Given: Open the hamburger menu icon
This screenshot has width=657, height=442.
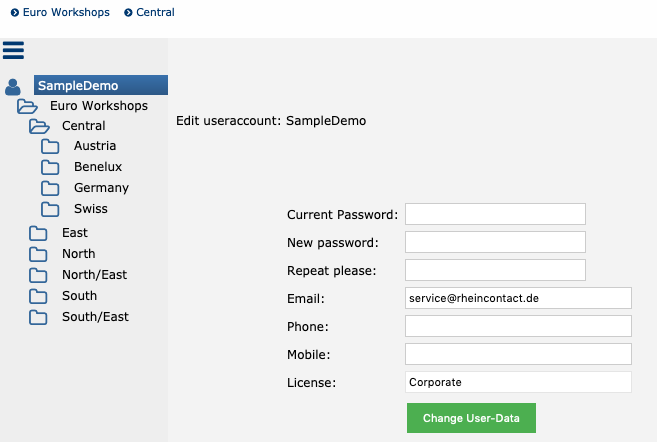Looking at the screenshot, I should (14, 50).
